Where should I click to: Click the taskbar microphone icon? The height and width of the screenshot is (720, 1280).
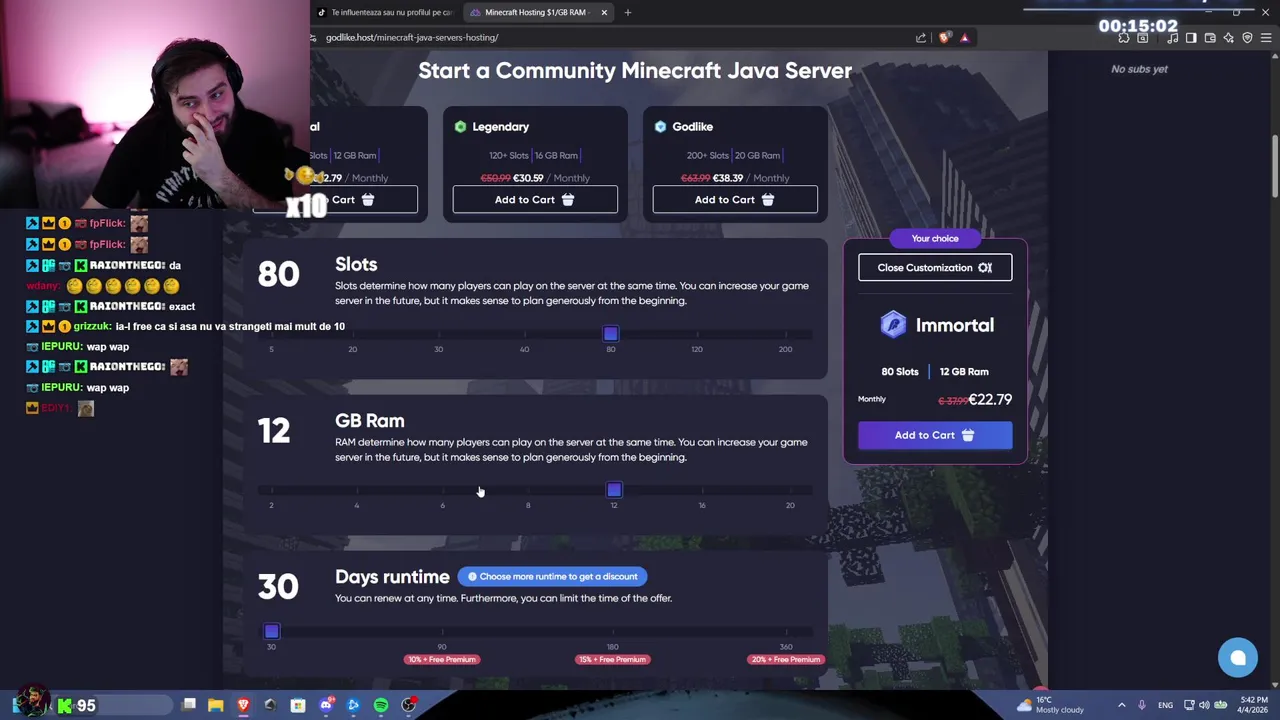tap(1141, 705)
